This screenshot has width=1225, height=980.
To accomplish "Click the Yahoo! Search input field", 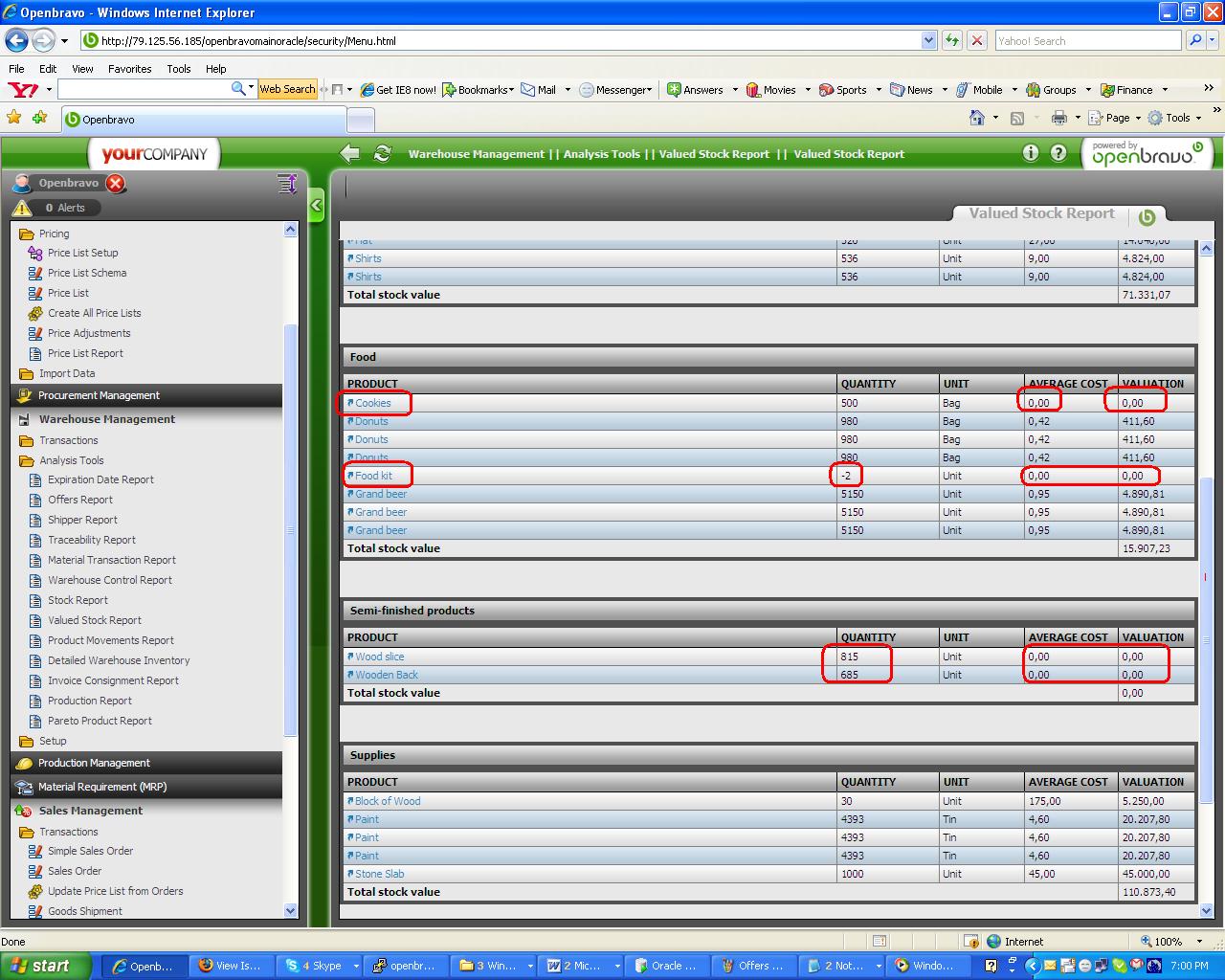I will point(1086,40).
